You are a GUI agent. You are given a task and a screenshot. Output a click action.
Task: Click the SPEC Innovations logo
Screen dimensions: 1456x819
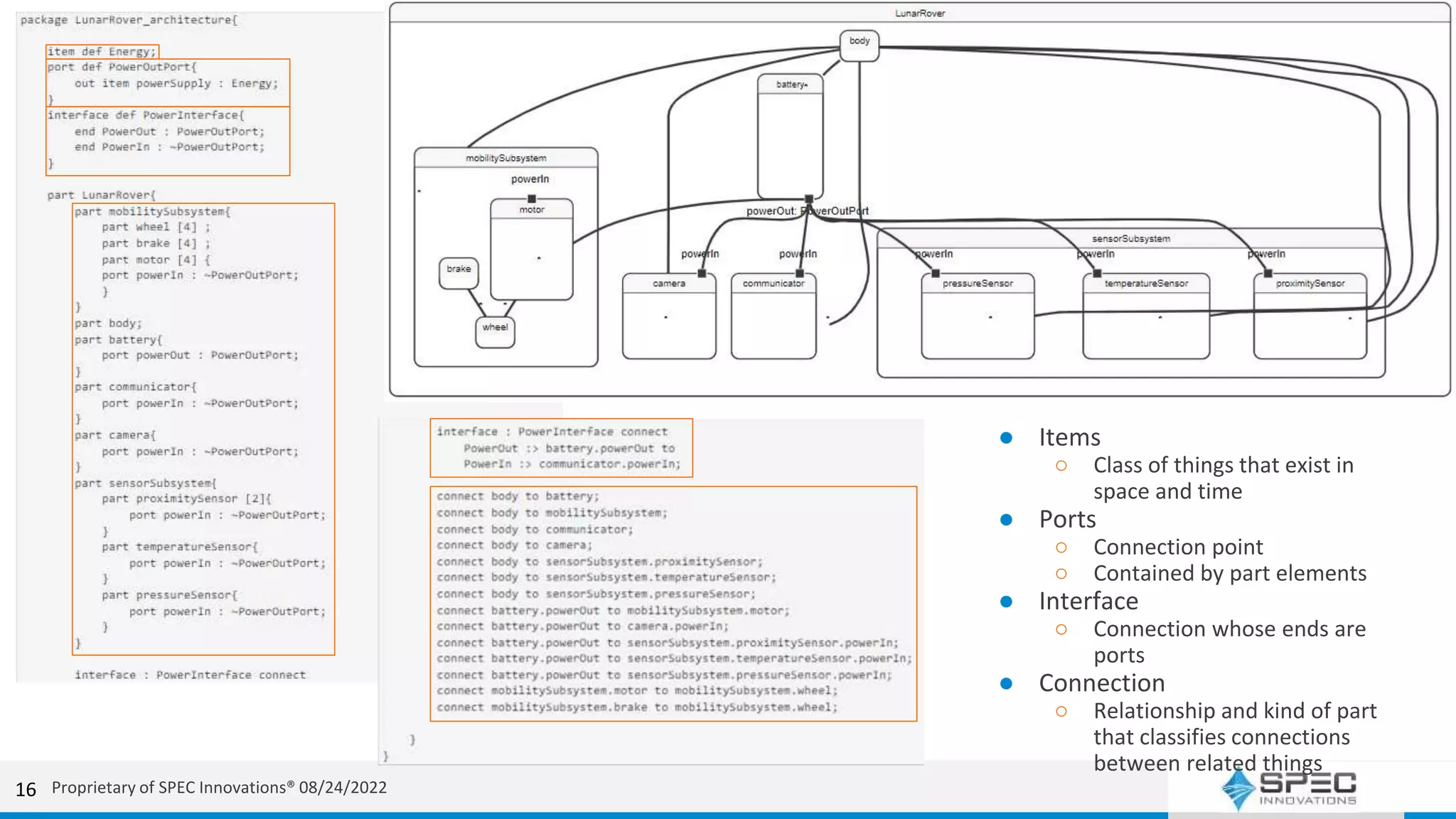[1288, 789]
